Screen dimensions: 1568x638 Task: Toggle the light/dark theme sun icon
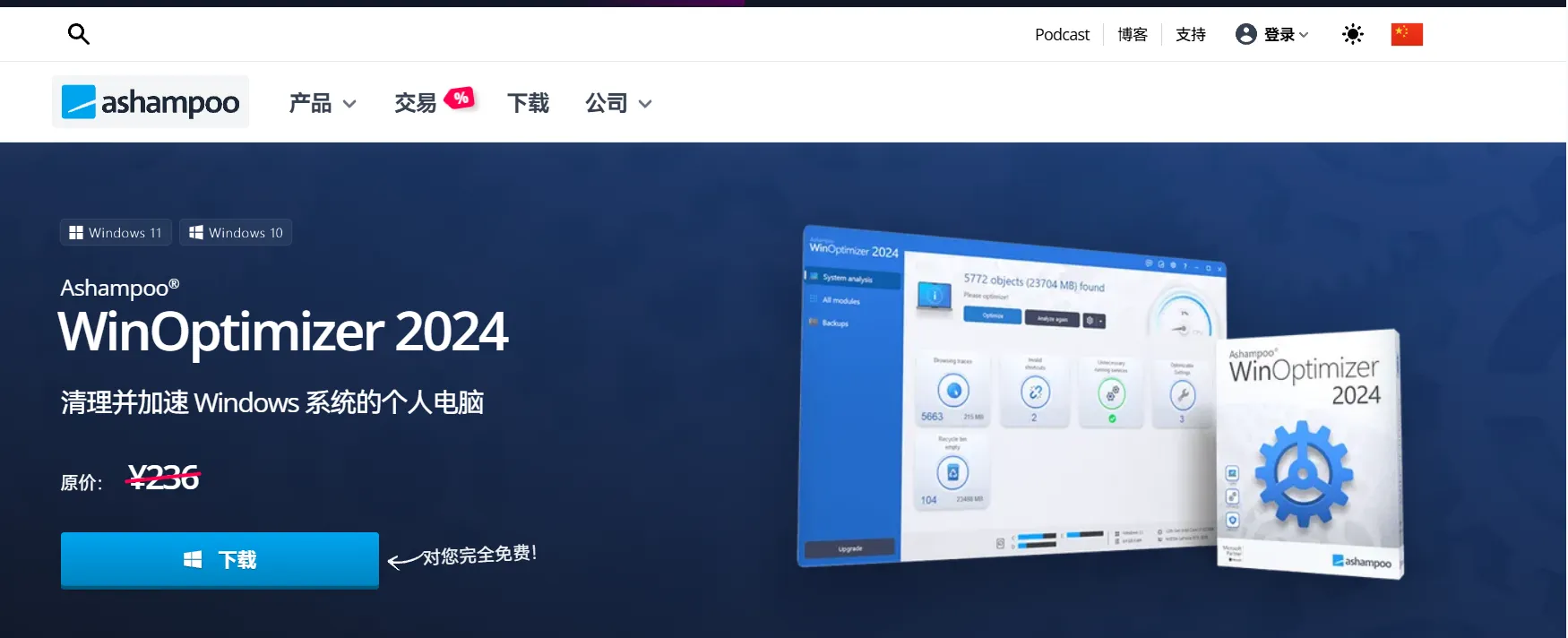[x=1352, y=34]
